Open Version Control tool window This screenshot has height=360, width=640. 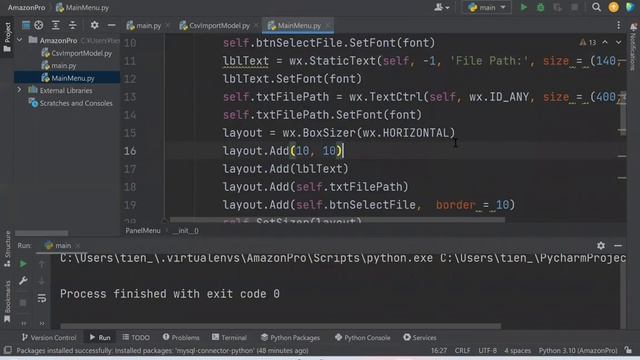[49, 338]
